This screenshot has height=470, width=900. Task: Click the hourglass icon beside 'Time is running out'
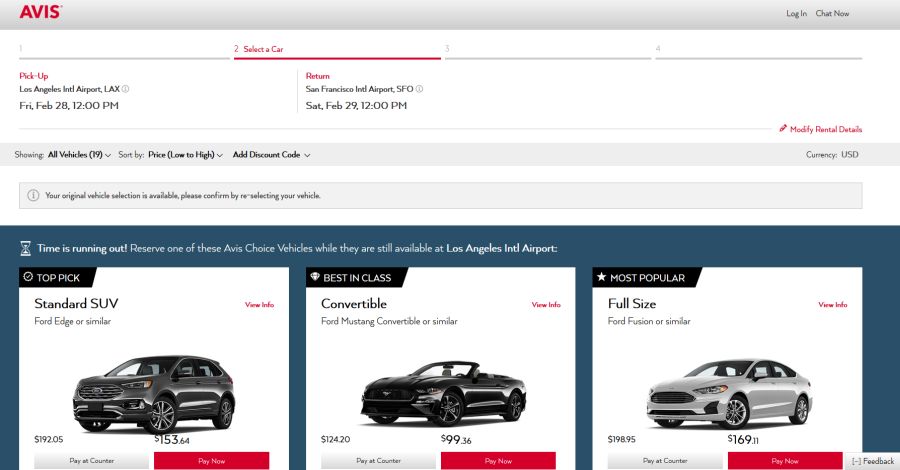click(x=25, y=248)
